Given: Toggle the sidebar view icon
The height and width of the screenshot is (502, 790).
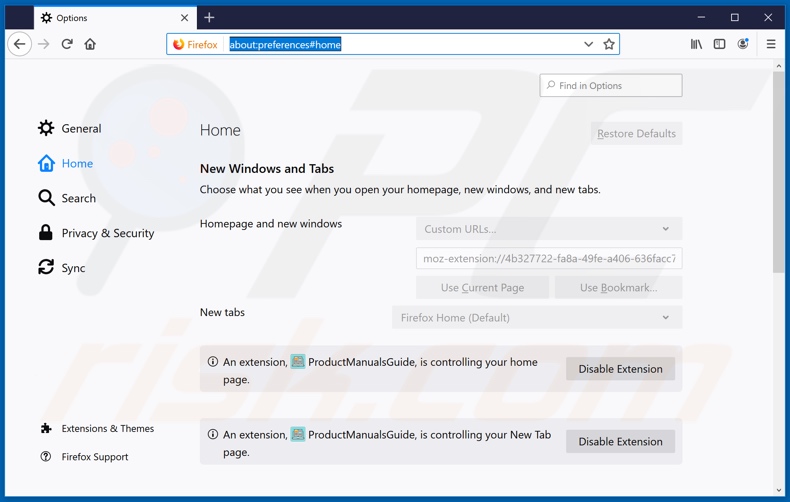Looking at the screenshot, I should tap(719, 44).
